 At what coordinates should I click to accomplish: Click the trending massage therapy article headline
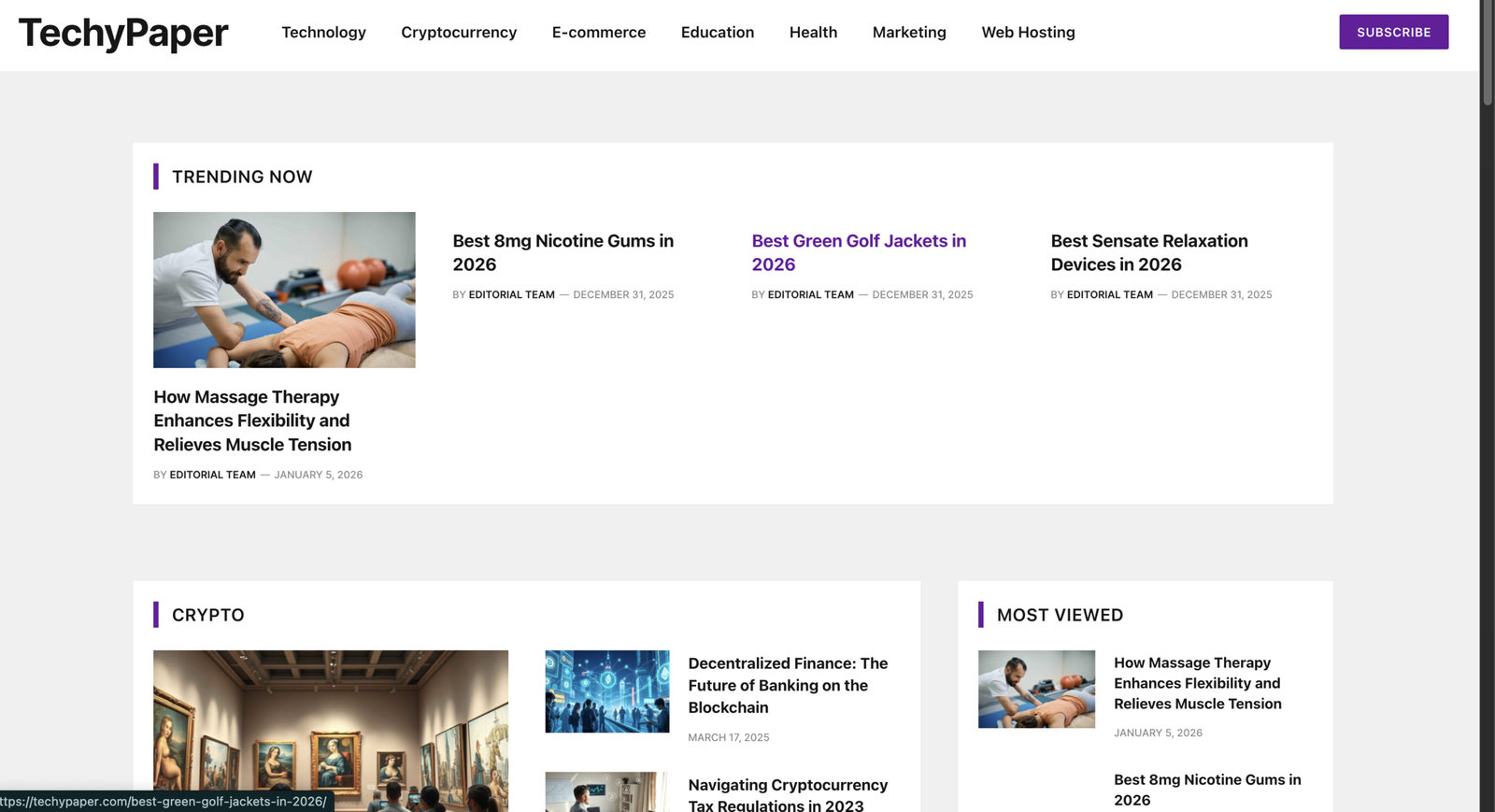[252, 420]
